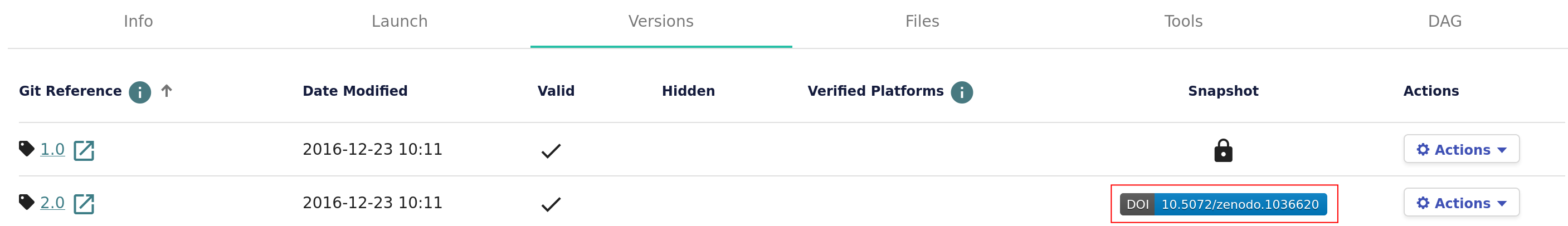Open Actions dropdown for version 1.0
This screenshot has width=1568, height=226.
[x=1460, y=149]
